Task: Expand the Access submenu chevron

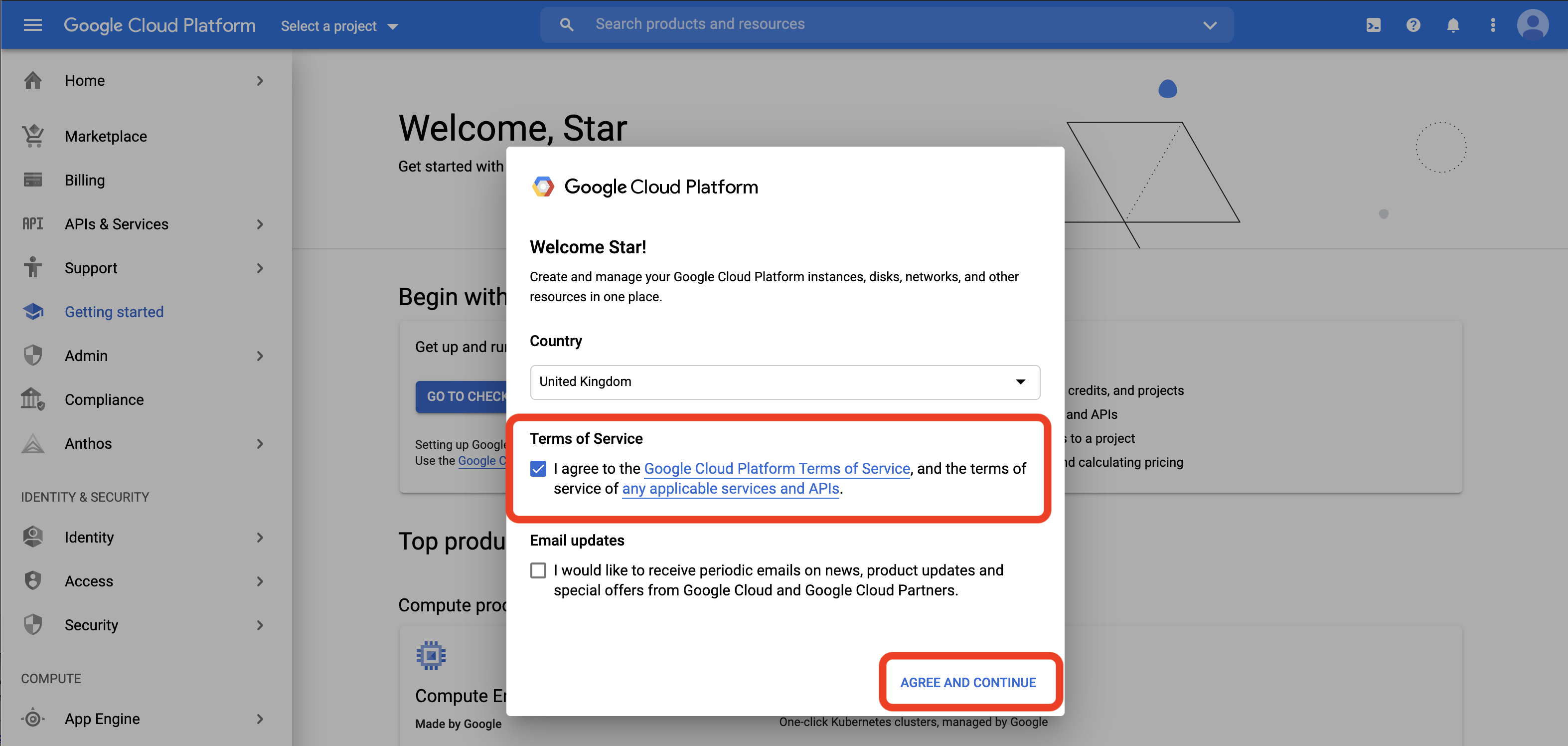Action: click(260, 581)
